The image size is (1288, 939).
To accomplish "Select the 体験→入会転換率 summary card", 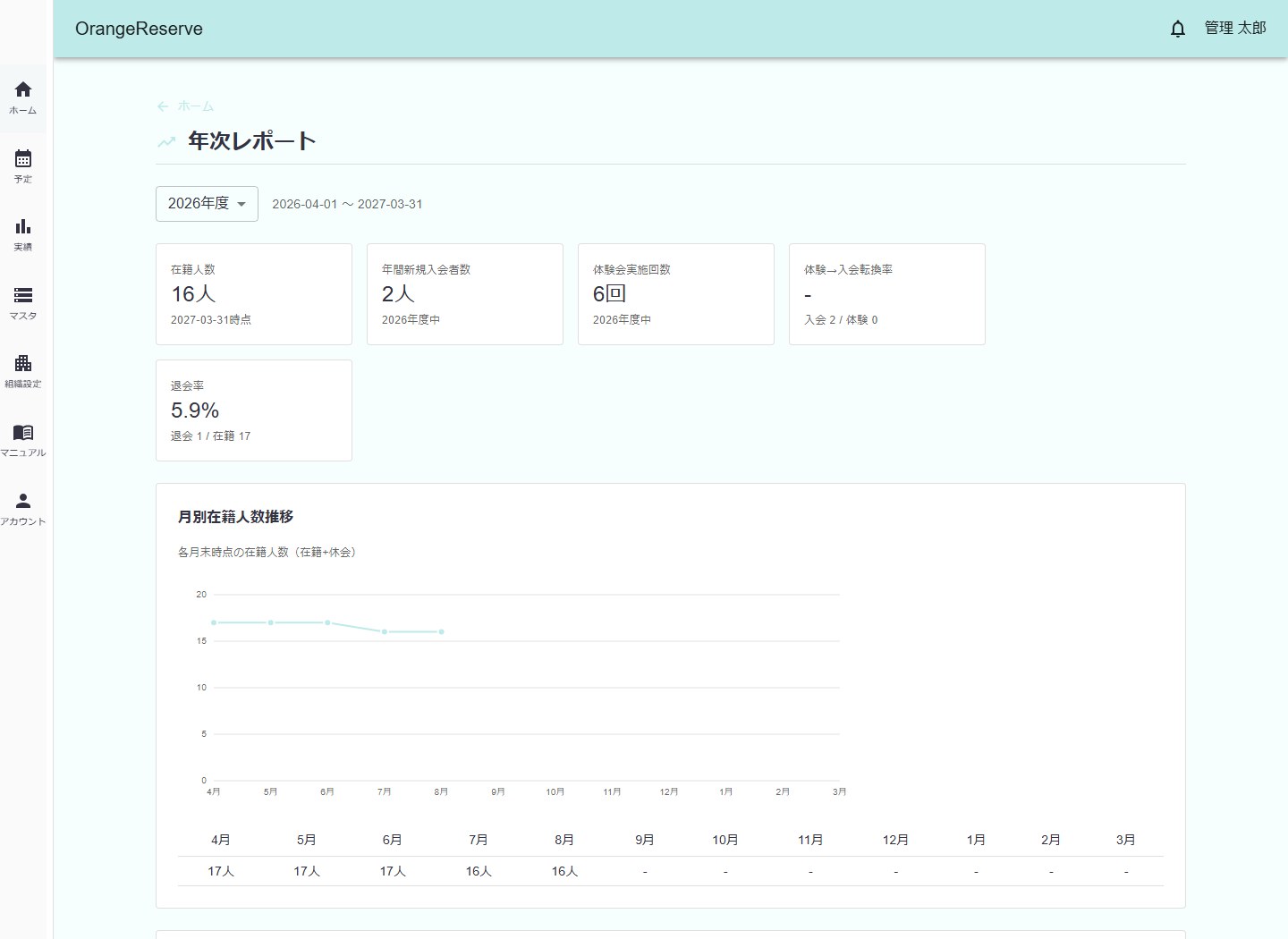I will point(887,294).
